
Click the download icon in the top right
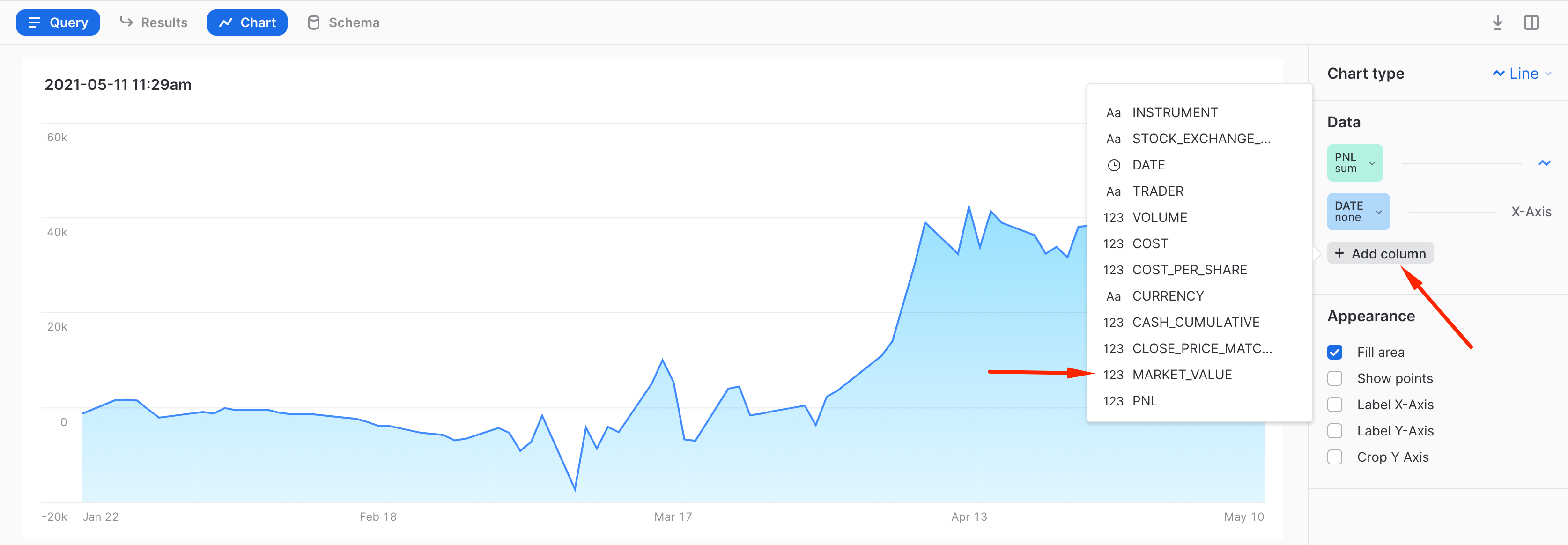pos(1497,23)
